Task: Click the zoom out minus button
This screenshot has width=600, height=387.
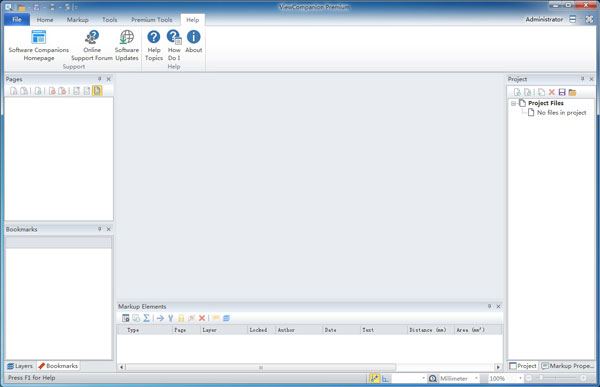Action: 528,378
